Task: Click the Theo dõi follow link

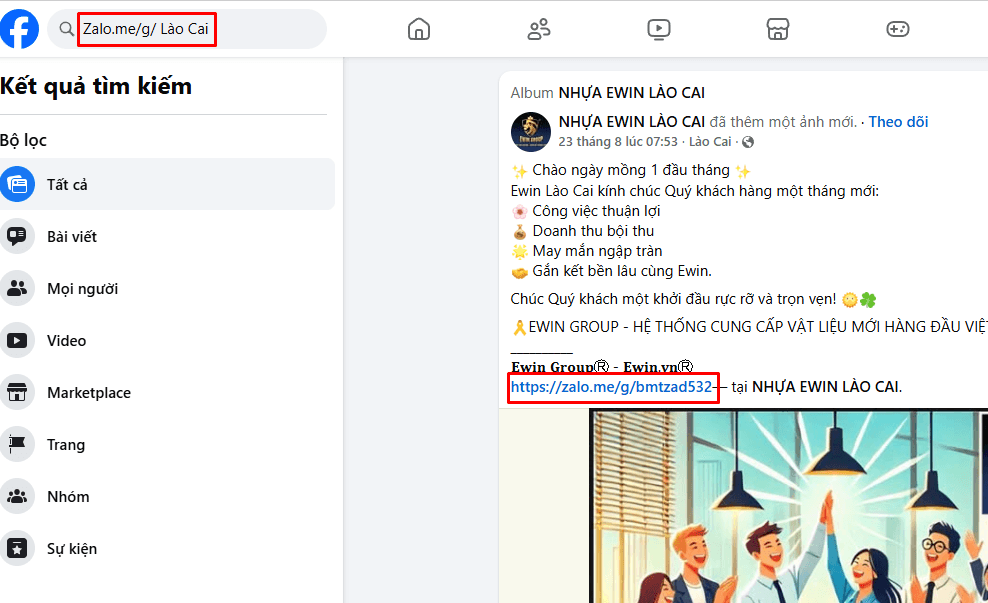Action: (898, 122)
